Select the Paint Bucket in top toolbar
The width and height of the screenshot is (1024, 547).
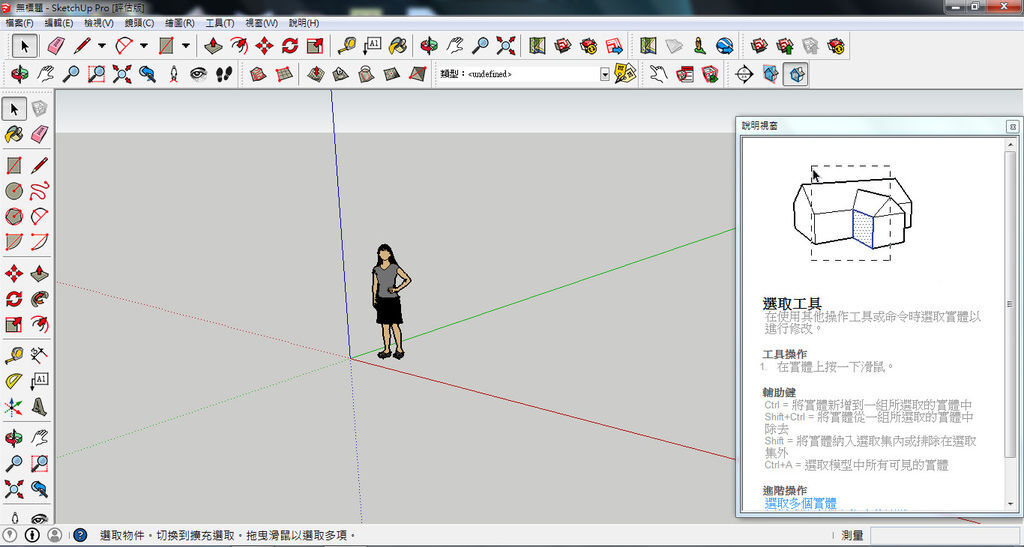tap(398, 46)
